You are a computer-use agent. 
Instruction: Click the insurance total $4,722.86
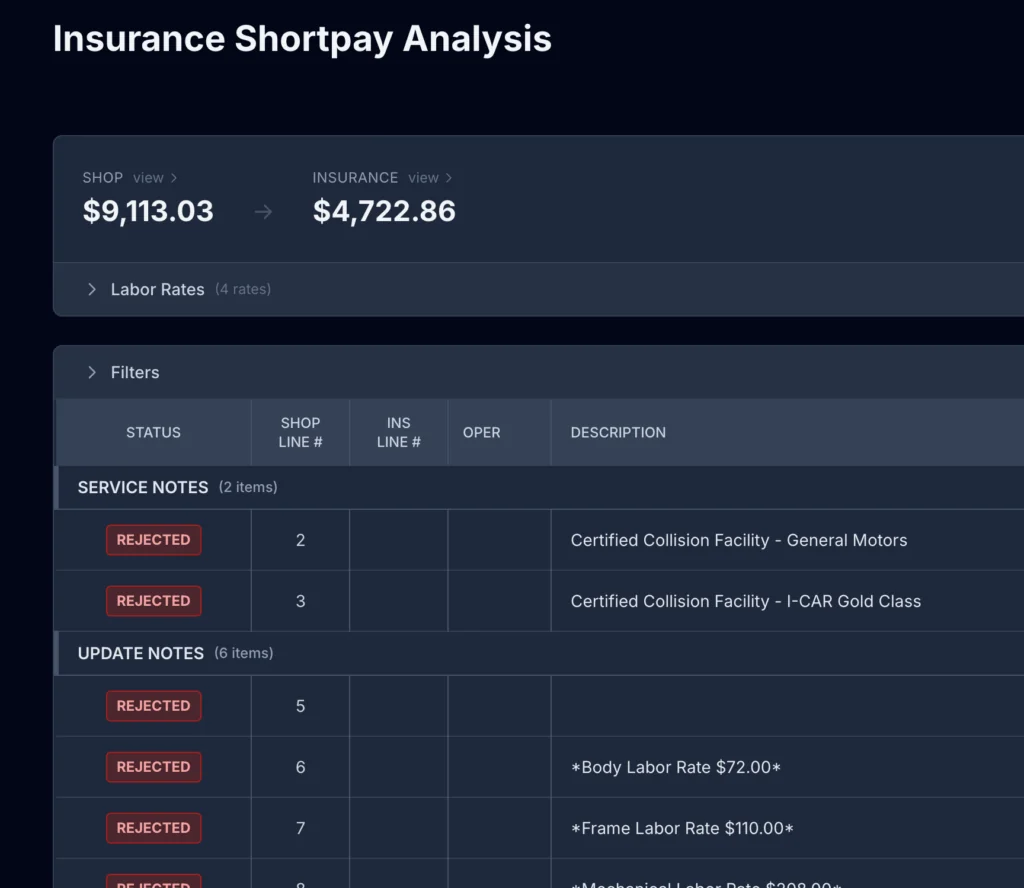tap(384, 211)
